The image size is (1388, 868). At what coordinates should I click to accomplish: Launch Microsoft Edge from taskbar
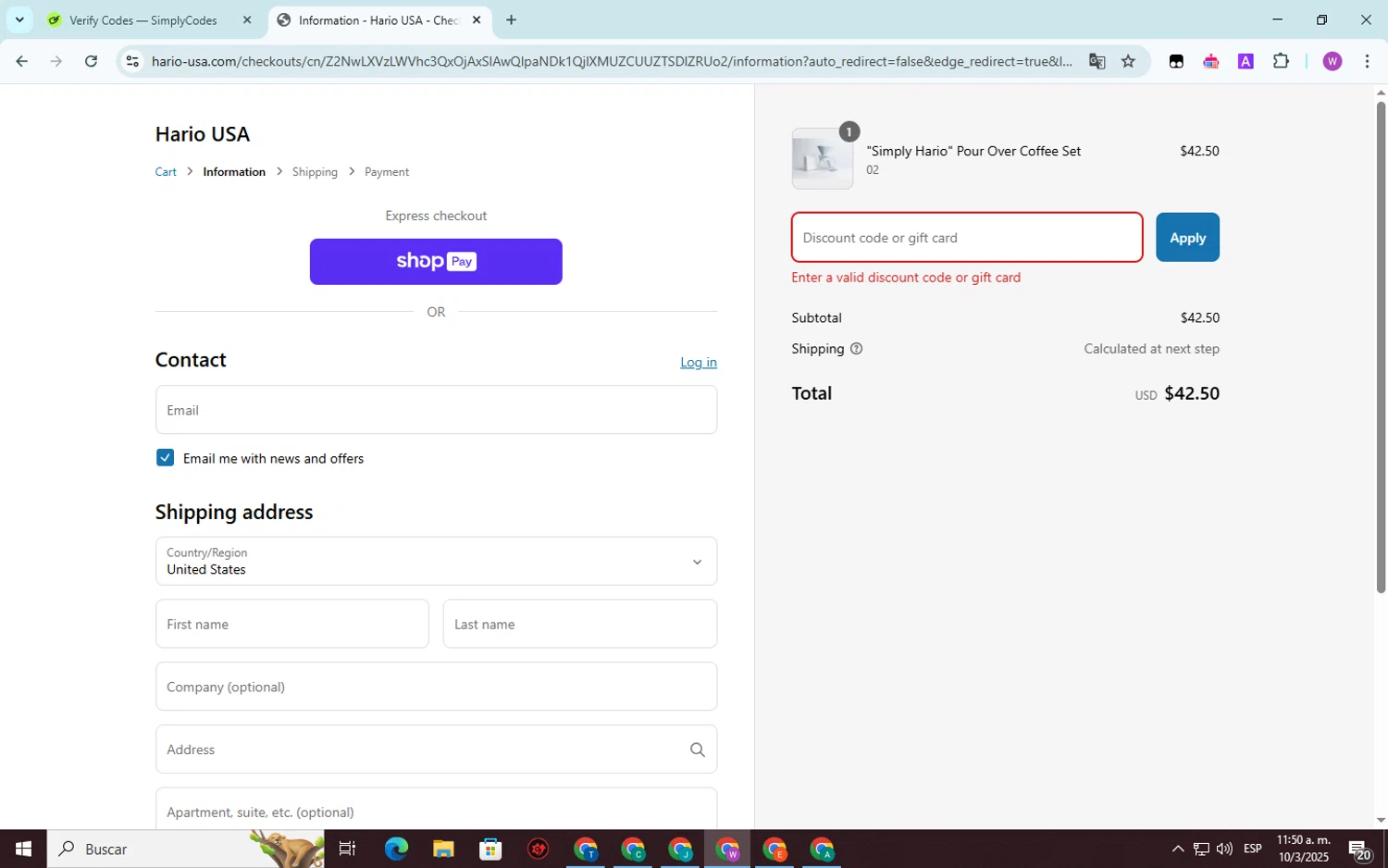pos(396,849)
